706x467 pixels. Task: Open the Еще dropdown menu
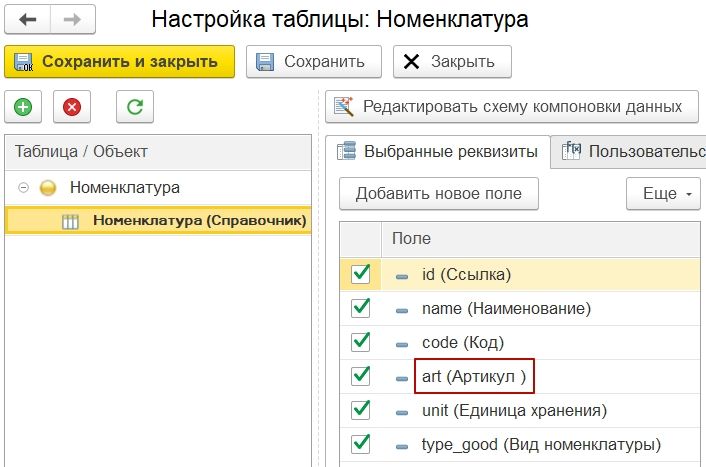tap(663, 194)
